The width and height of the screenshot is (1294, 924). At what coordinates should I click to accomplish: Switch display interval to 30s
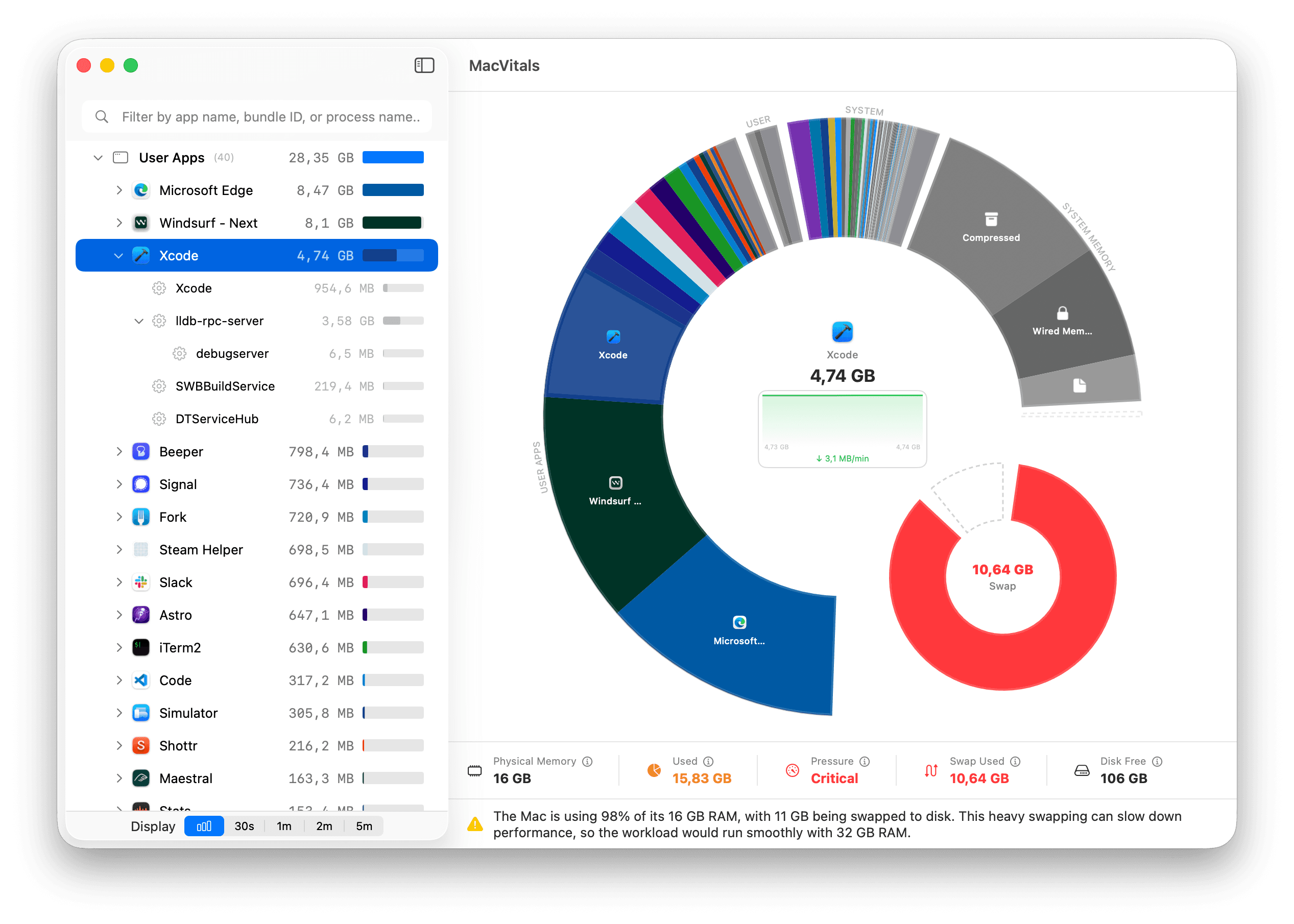(x=244, y=826)
